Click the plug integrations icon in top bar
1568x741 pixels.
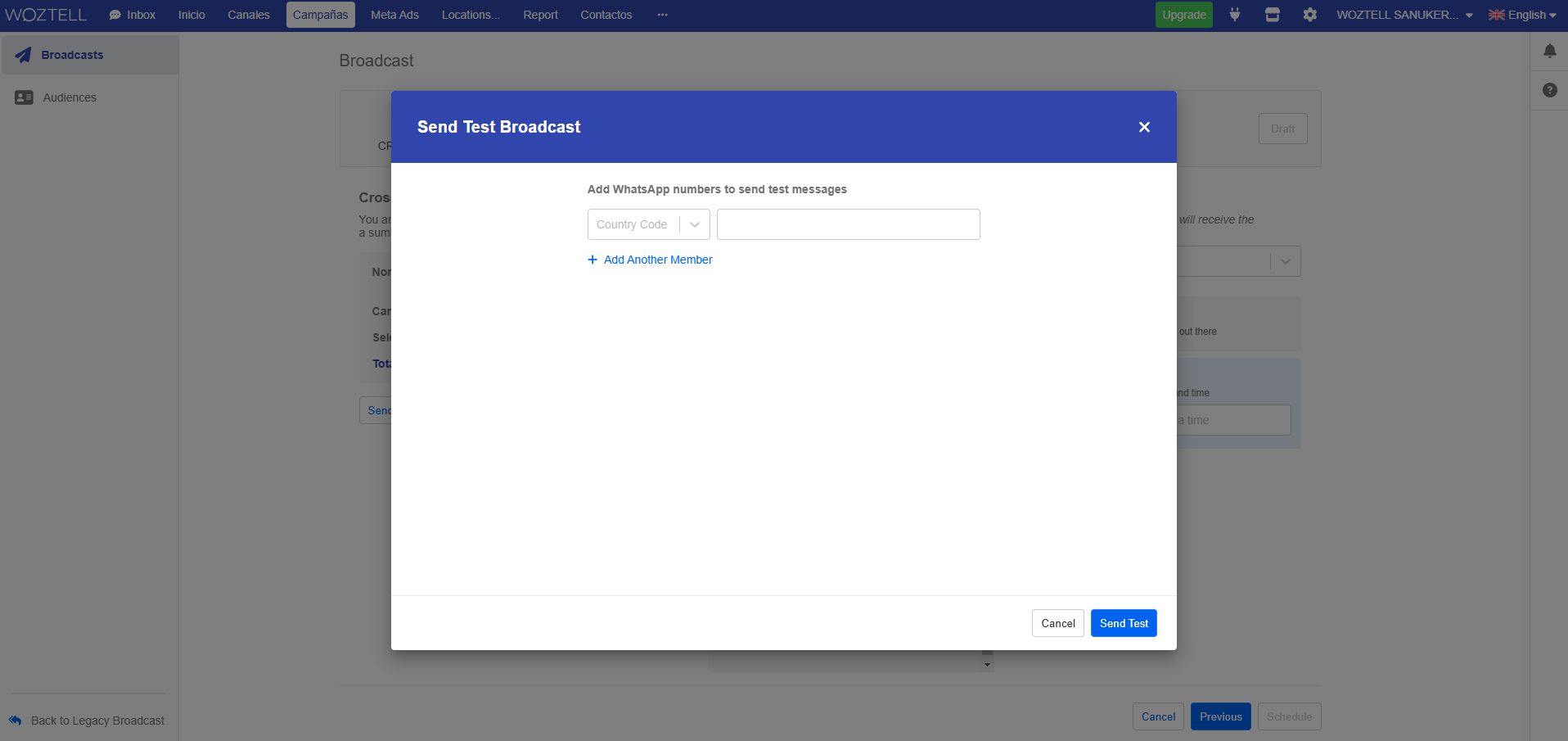pyautogui.click(x=1234, y=15)
